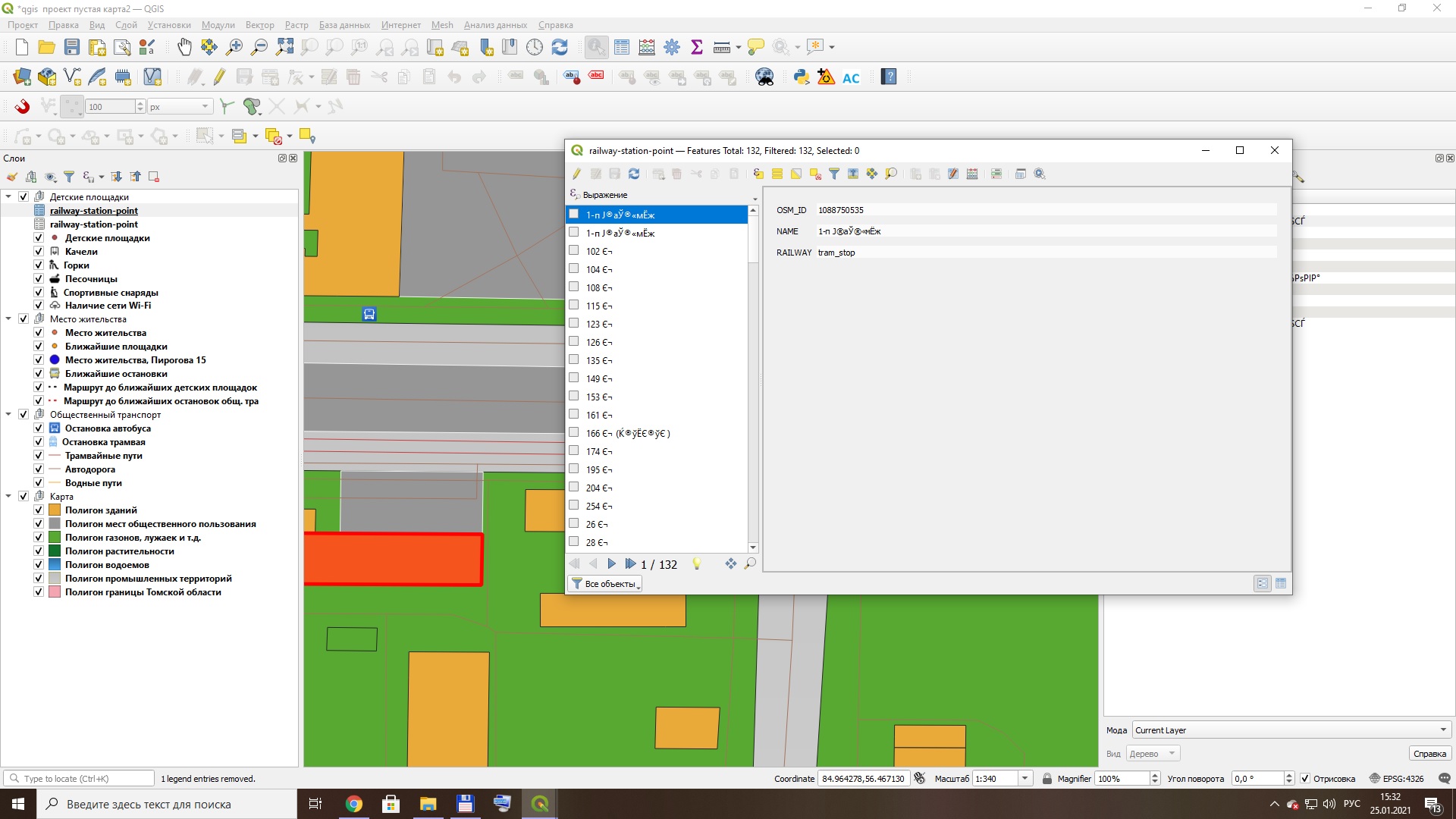The image size is (1456, 819).
Task: Click the Zoom In magnifier tool
Action: coord(234,47)
